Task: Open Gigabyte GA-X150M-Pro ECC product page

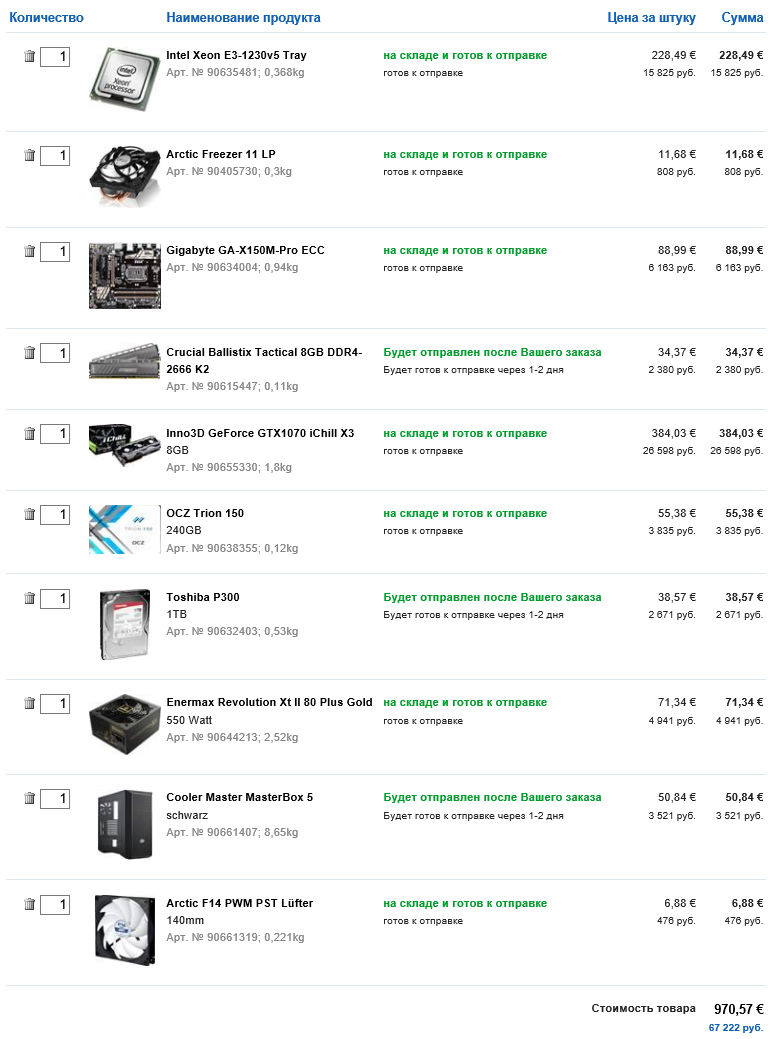Action: pyautogui.click(x=245, y=250)
